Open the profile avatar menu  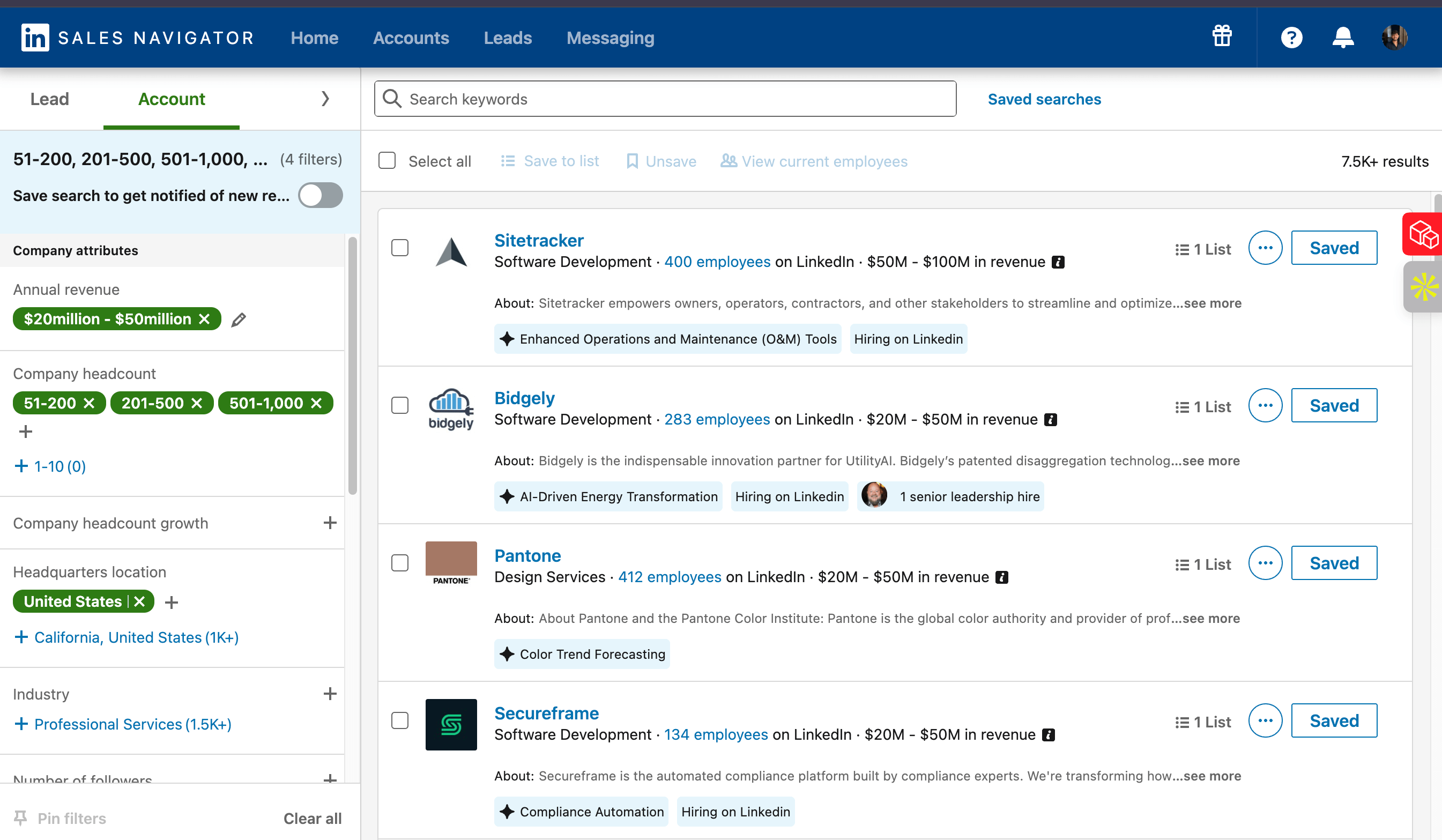point(1394,38)
